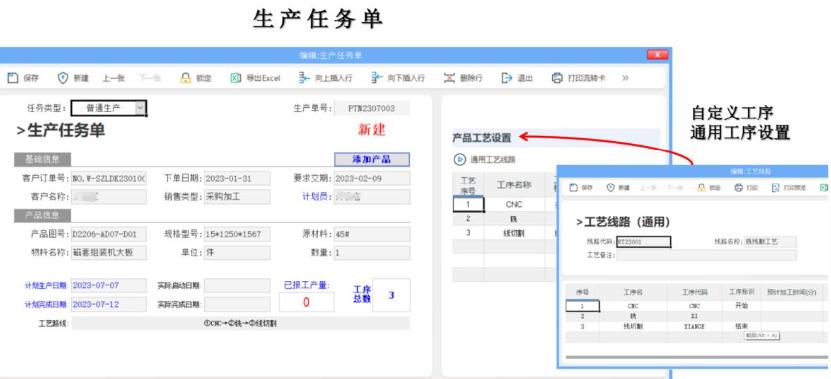Select 线切割 cell in 产品工艺设置 table
Viewport: 831px width, 379px height.
[x=514, y=233]
